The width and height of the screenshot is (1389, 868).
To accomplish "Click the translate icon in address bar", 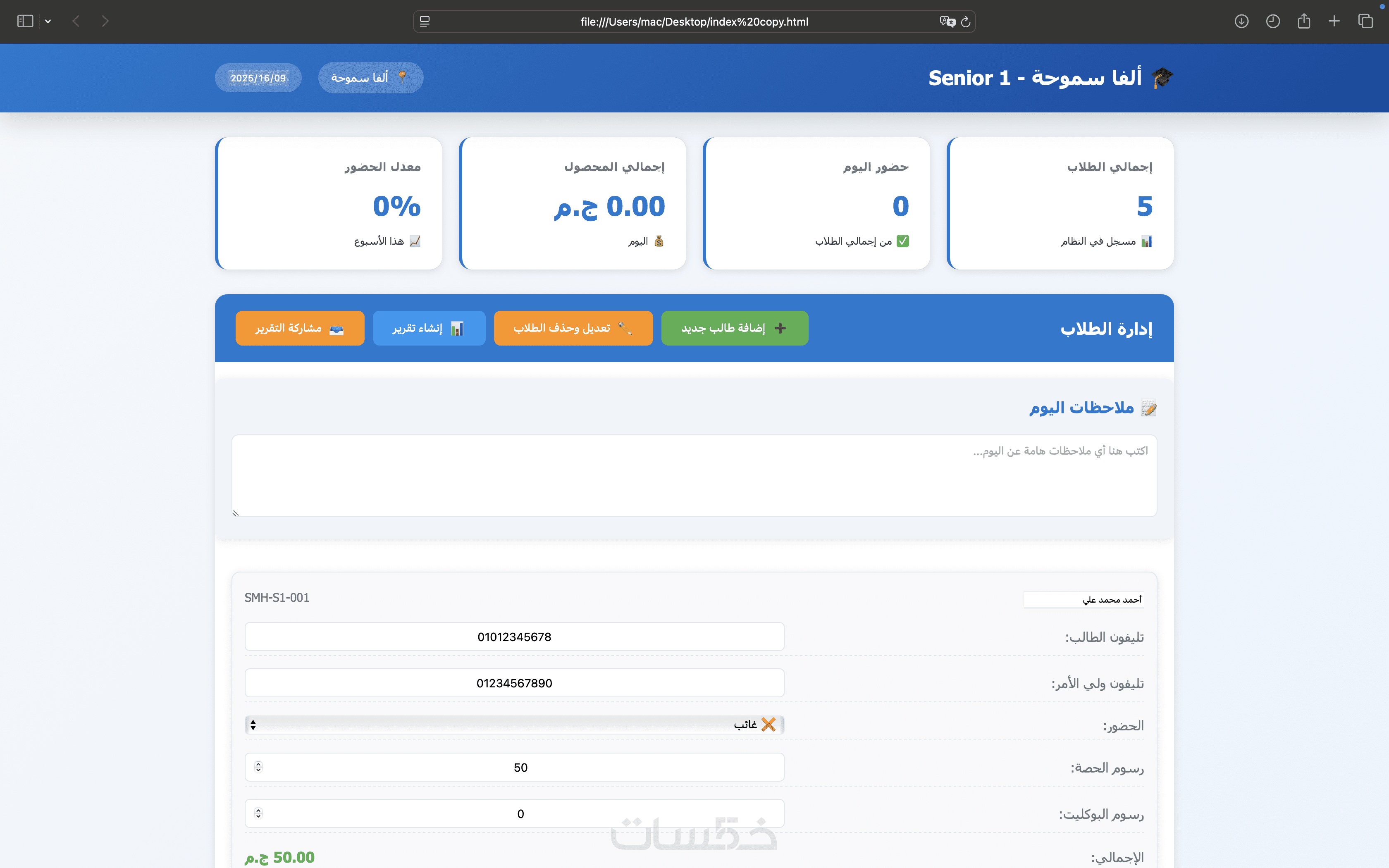I will [x=947, y=22].
